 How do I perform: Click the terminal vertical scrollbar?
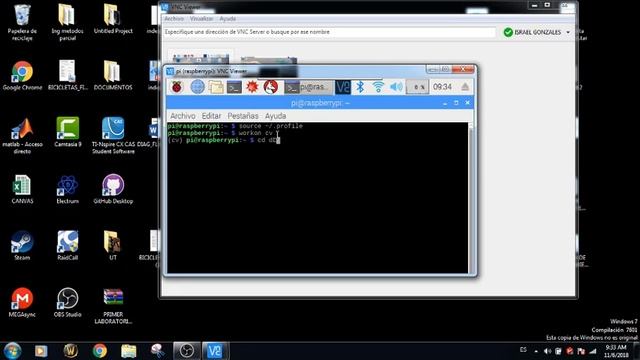pyautogui.click(x=471, y=198)
